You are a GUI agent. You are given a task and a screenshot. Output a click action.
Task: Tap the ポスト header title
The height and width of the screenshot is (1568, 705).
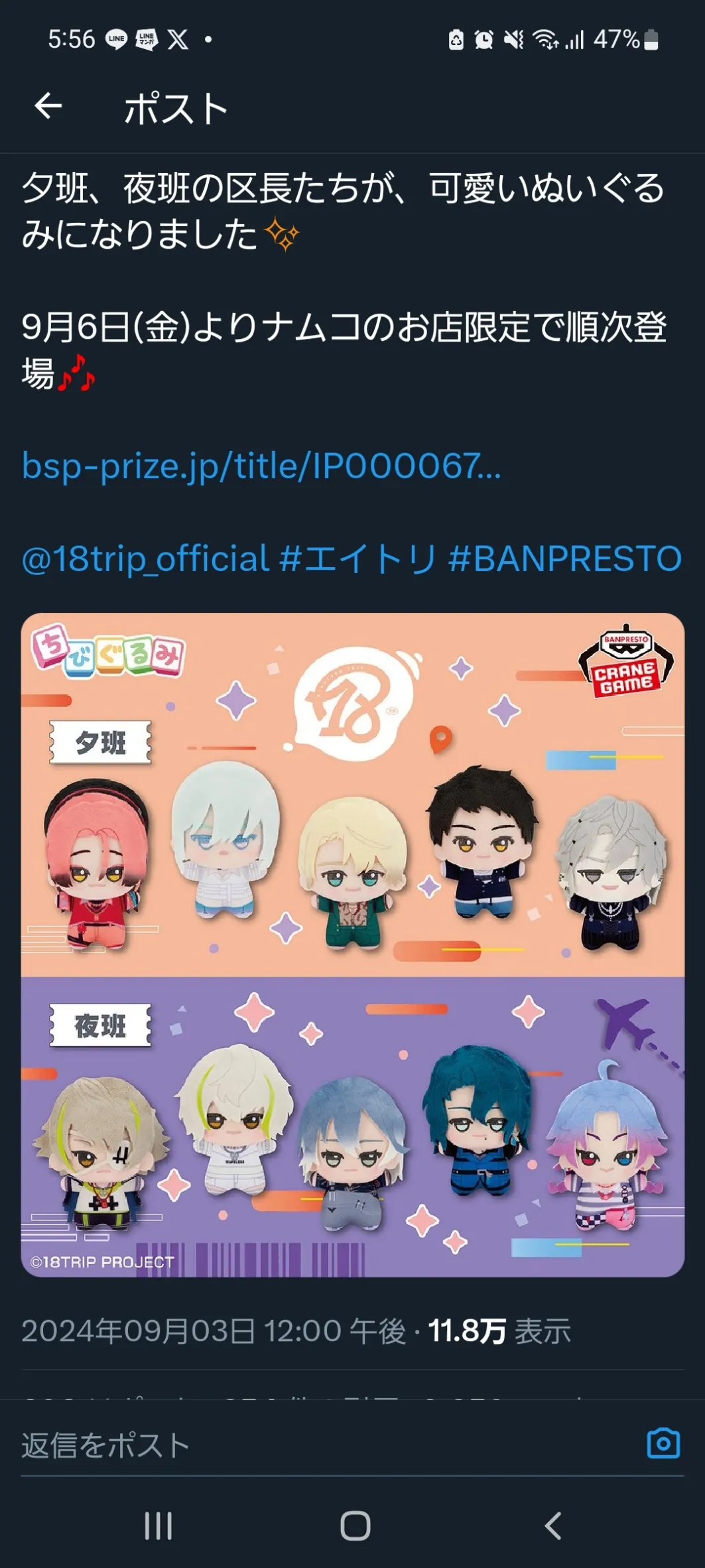click(176, 108)
